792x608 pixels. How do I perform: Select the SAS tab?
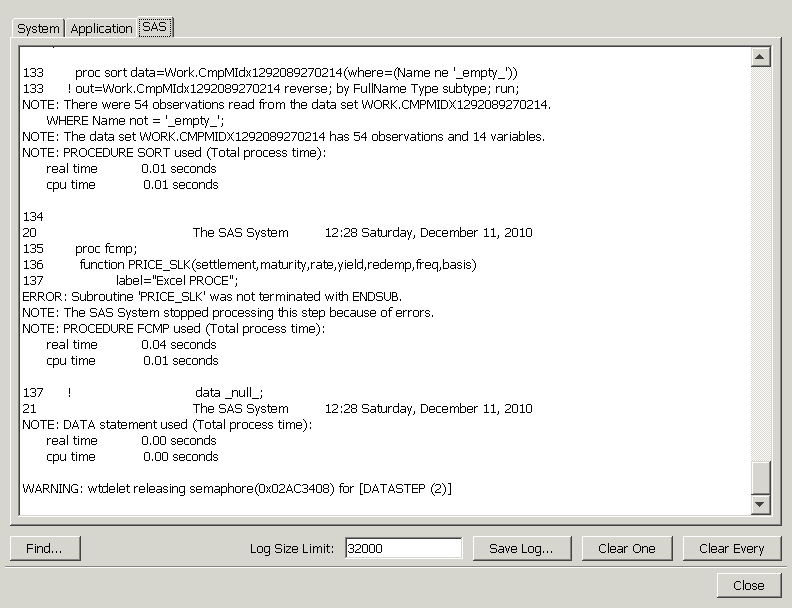pyautogui.click(x=155, y=27)
